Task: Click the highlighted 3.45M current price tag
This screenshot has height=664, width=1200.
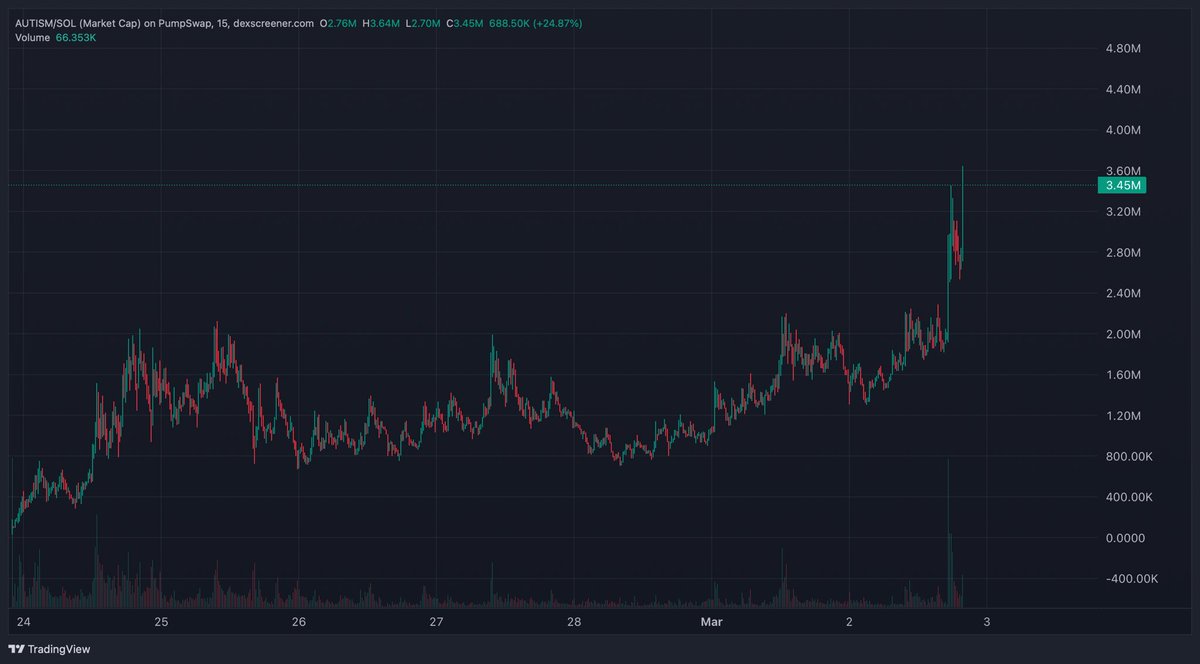Action: (x=1122, y=185)
